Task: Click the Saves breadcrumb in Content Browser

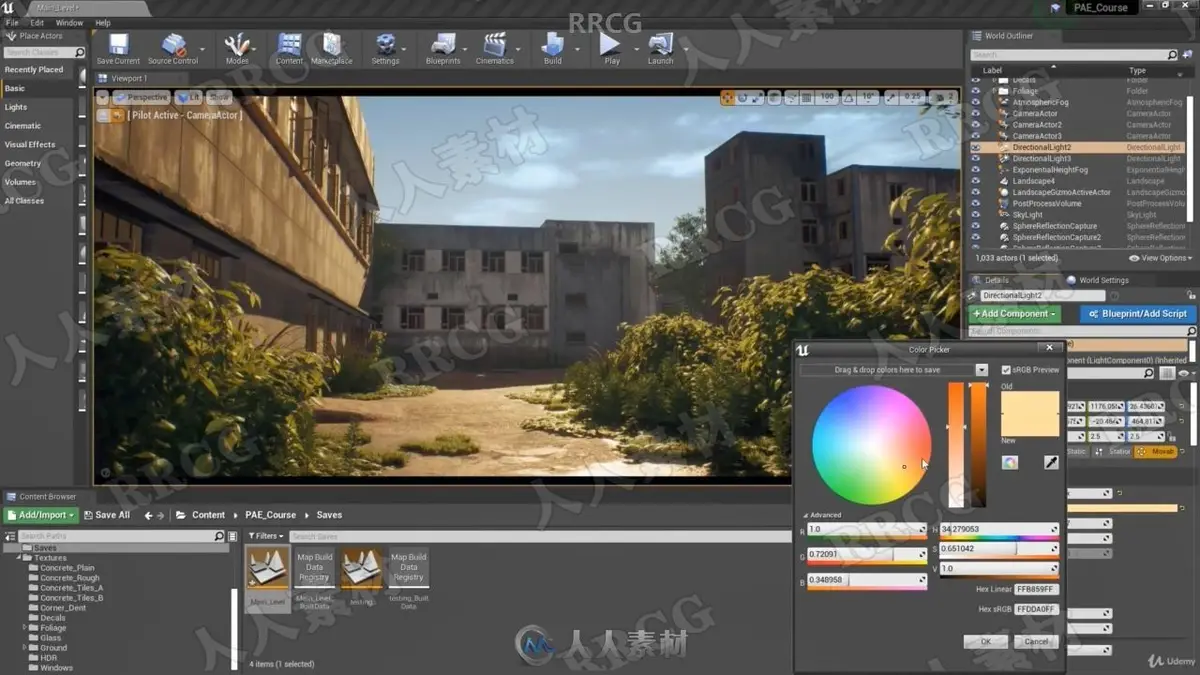Action: (329, 515)
